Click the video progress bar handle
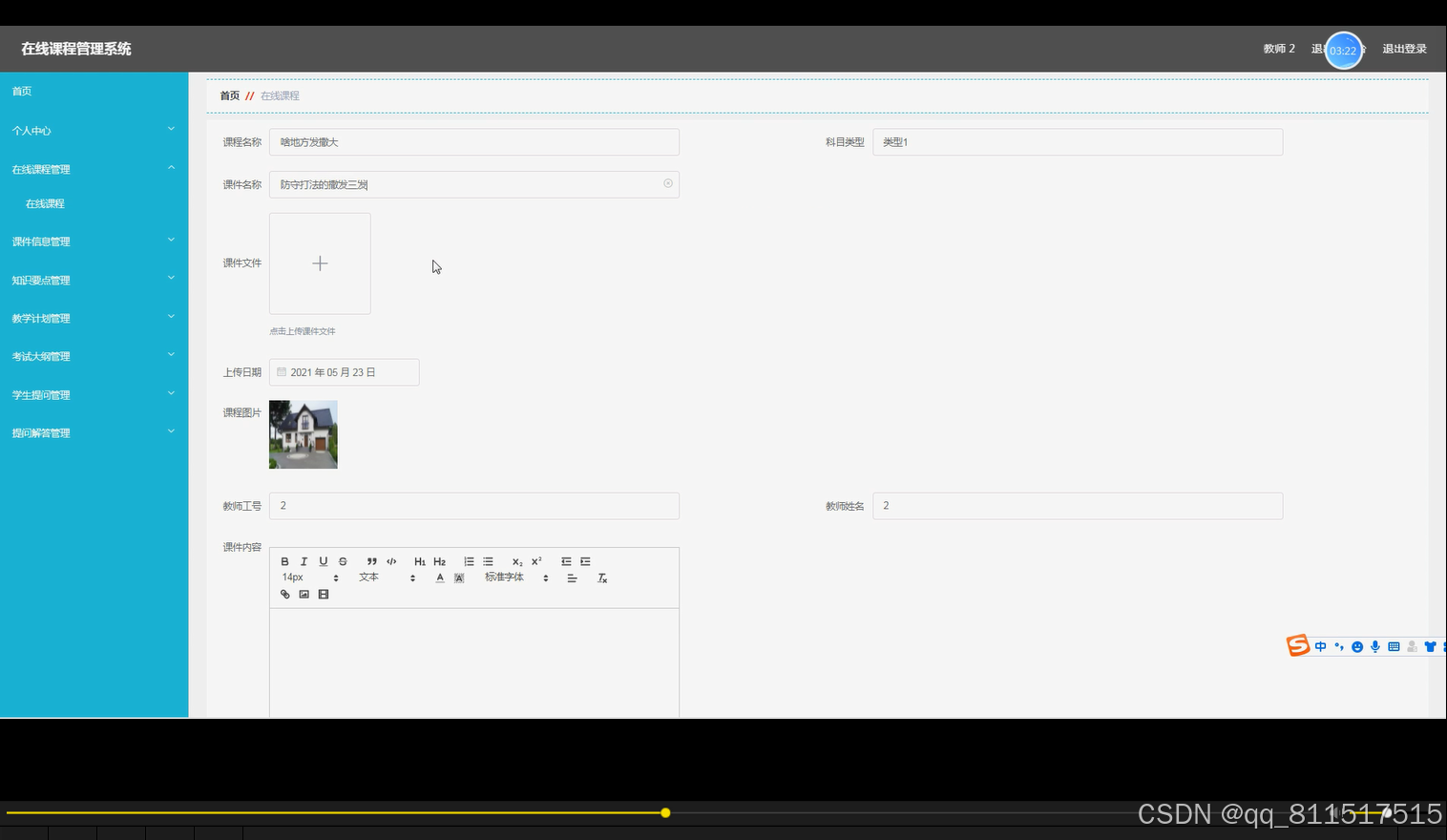 [665, 813]
